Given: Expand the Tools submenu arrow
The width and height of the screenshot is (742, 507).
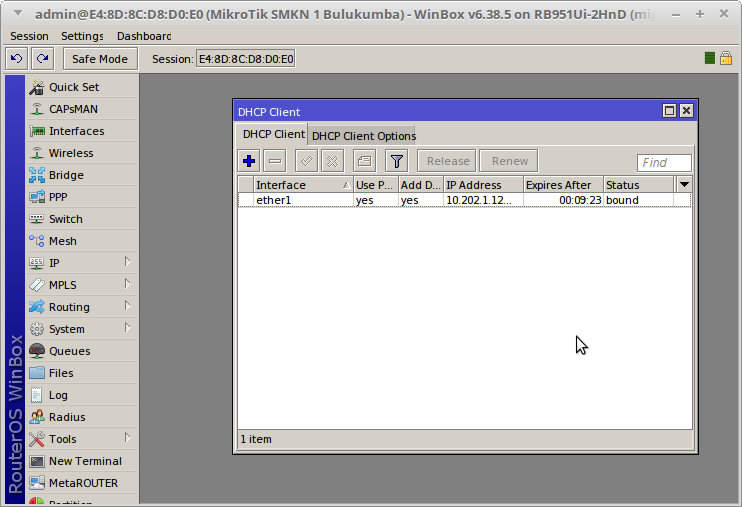Looking at the screenshot, I should coord(127,438).
